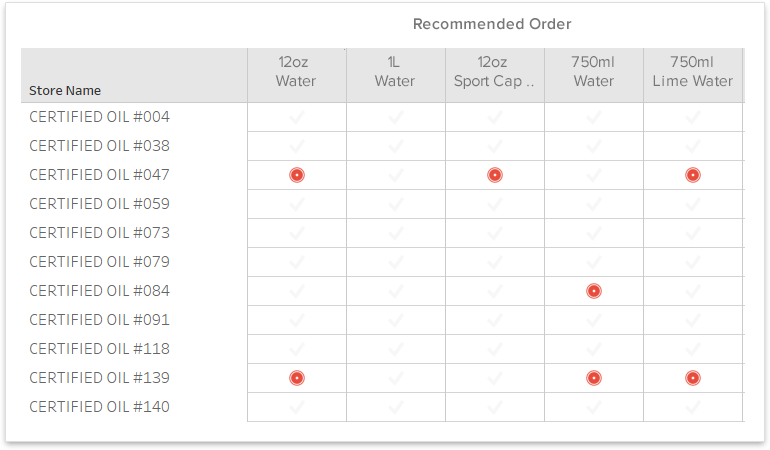Screen dimensions: 770x450
Task: Click red alert for #047 750ml Lime Water
Action: tap(692, 175)
